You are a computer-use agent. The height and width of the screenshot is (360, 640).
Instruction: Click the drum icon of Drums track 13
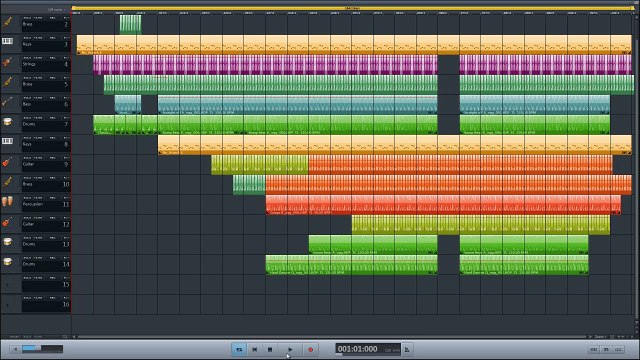(x=7, y=242)
